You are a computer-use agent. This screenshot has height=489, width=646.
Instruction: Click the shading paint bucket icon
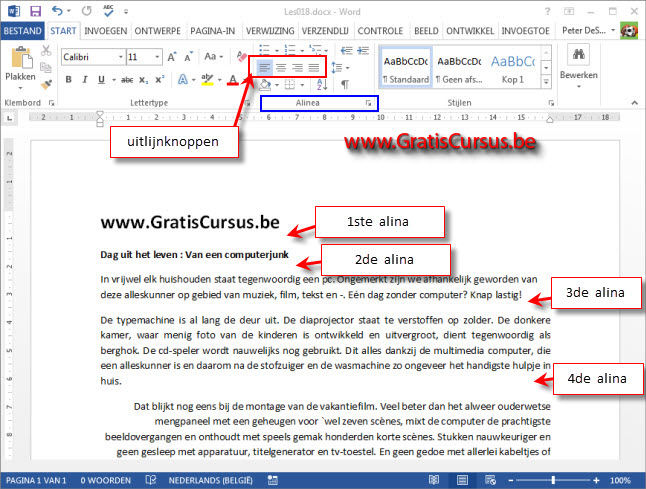point(265,85)
